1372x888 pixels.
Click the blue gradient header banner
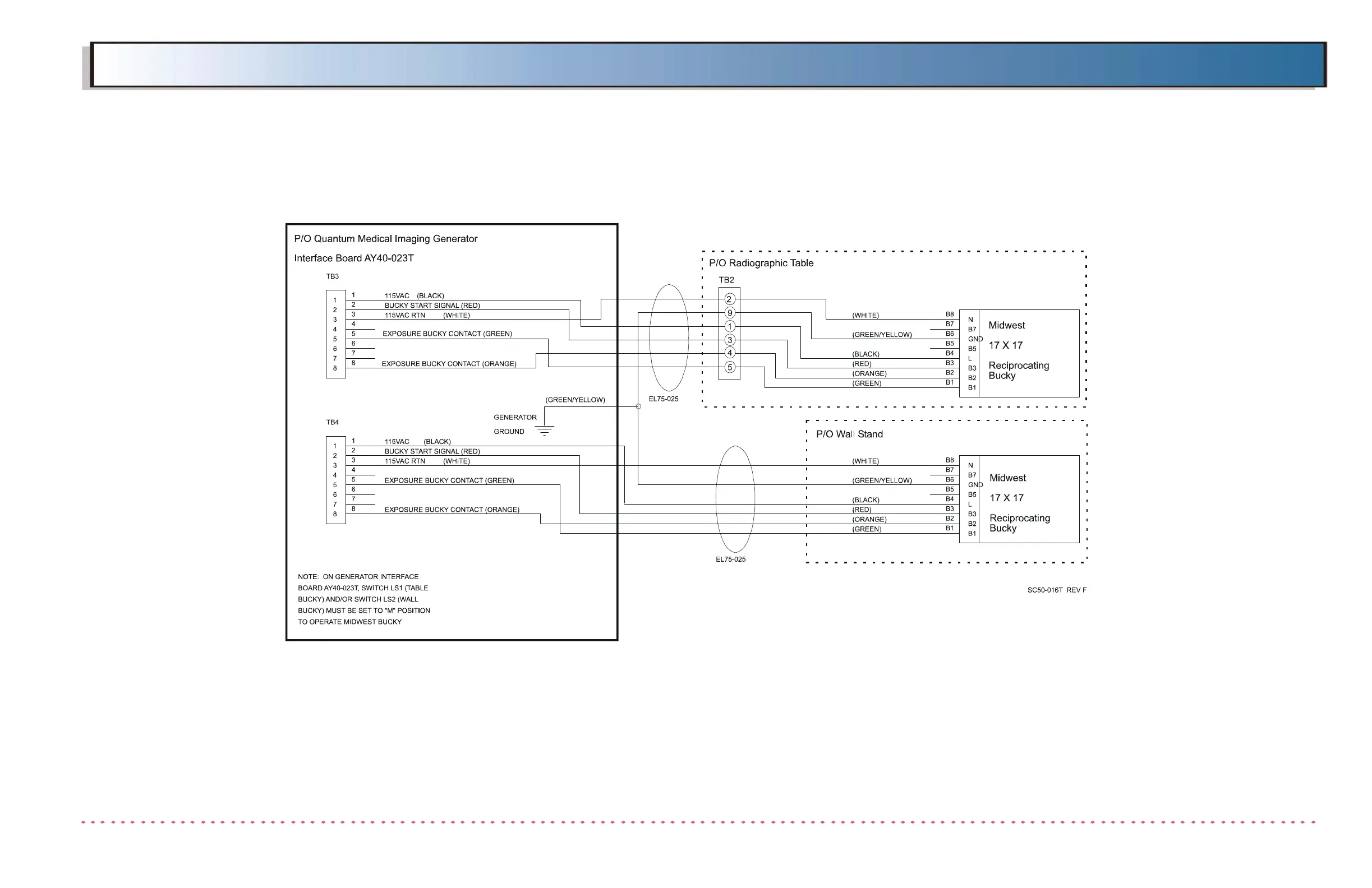point(708,64)
